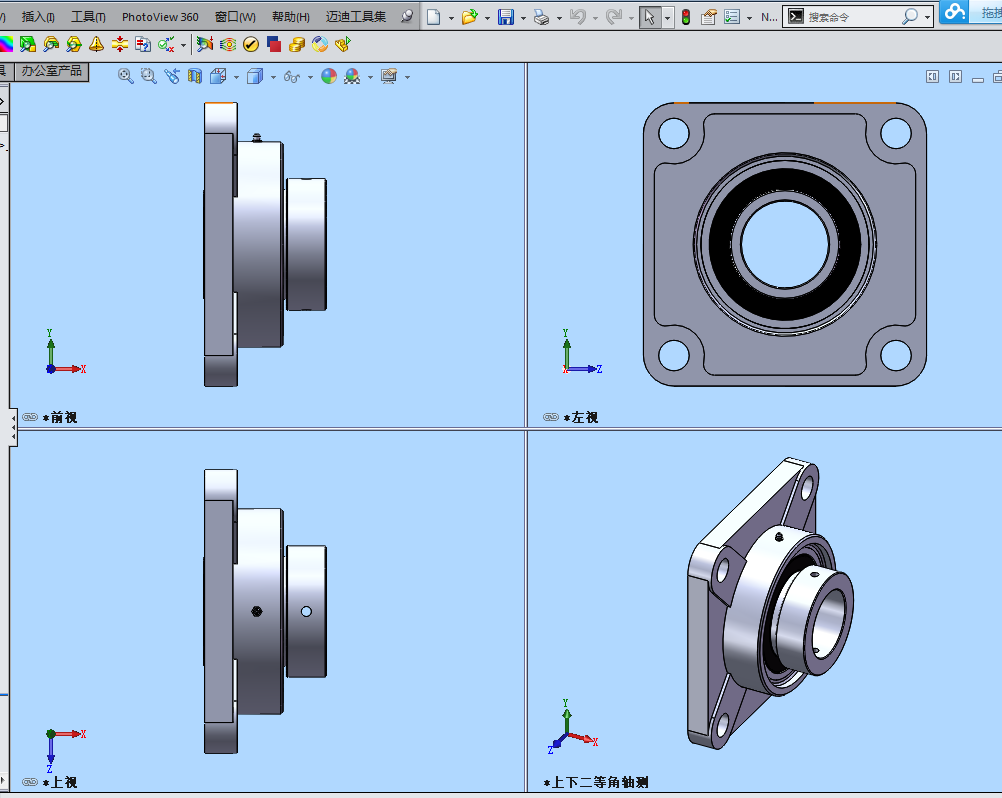Viewport: 1002px width, 798px height.
Task: Click the Check Active Document icon
Action: (166, 44)
